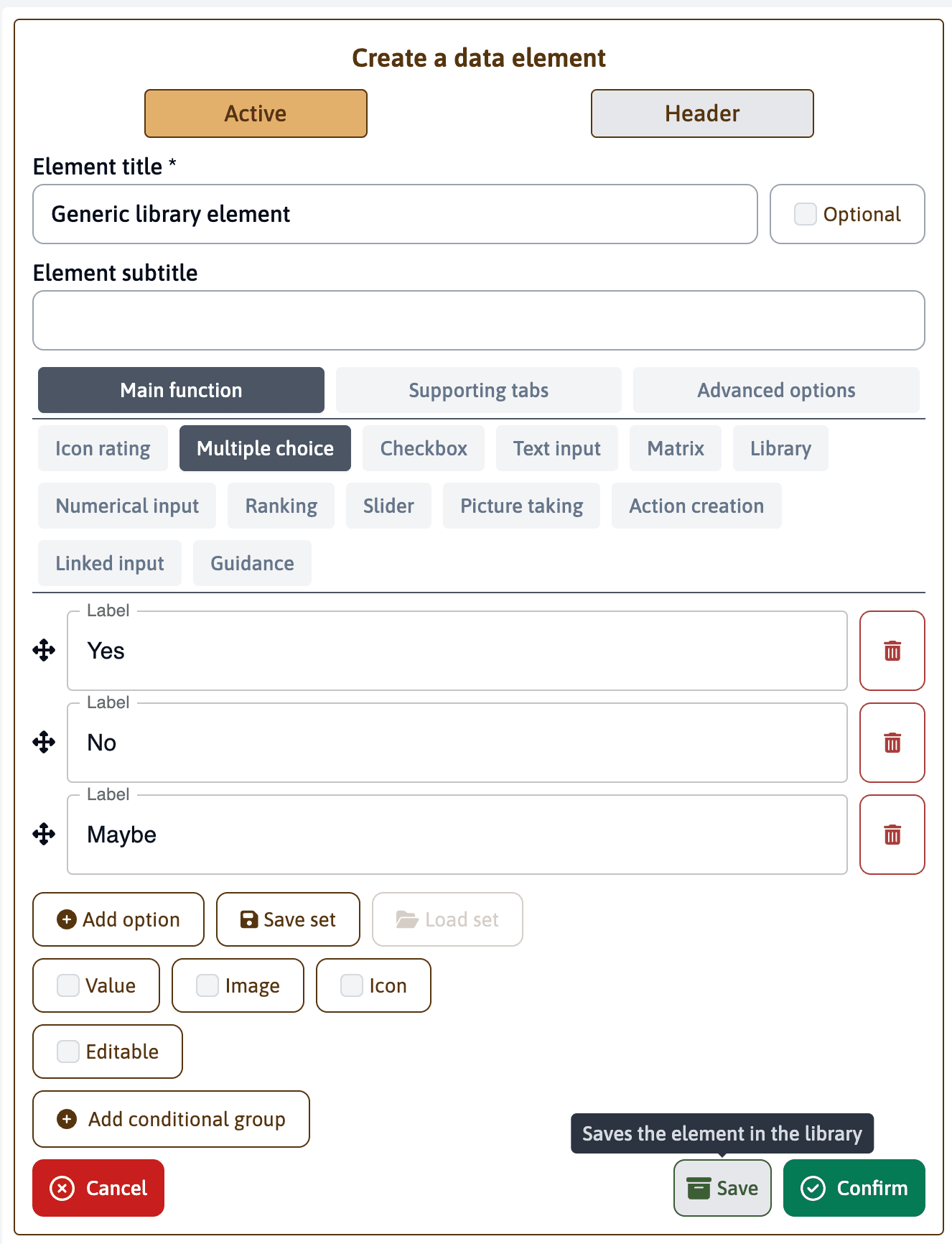This screenshot has width=952, height=1244.
Task: Click the trash icon for the No option
Action: [x=892, y=743]
